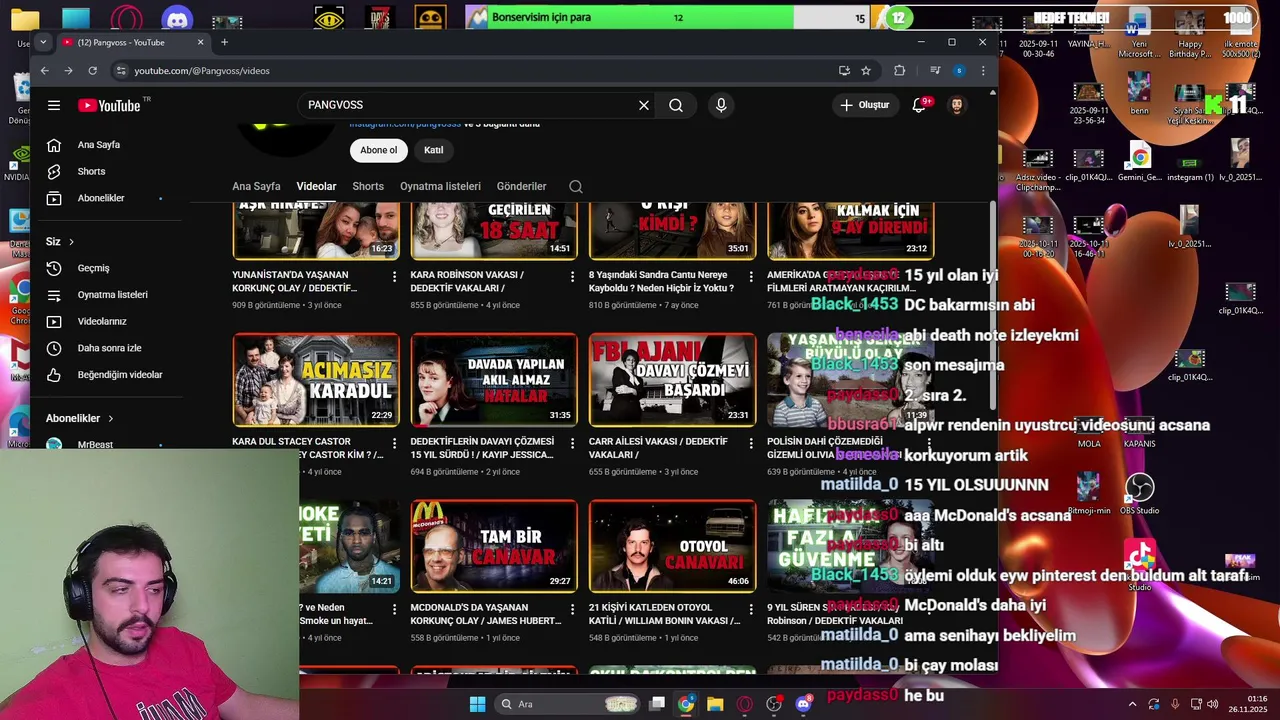The image size is (1280, 720).
Task: Open TAM BİR CANAVAR McDonald's thumbnail
Action: click(x=494, y=546)
